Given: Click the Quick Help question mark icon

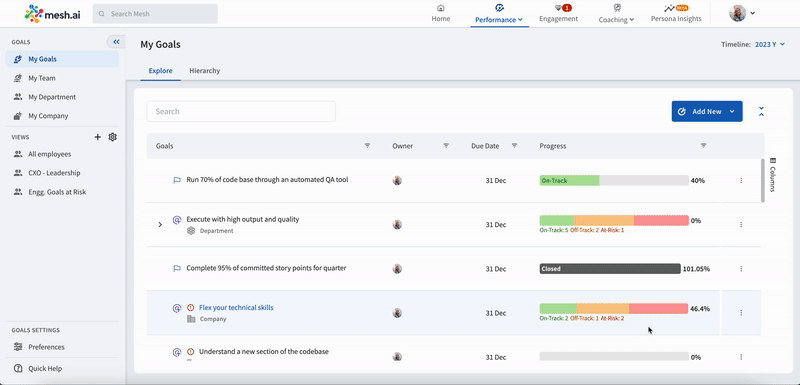Looking at the screenshot, I should (18, 368).
